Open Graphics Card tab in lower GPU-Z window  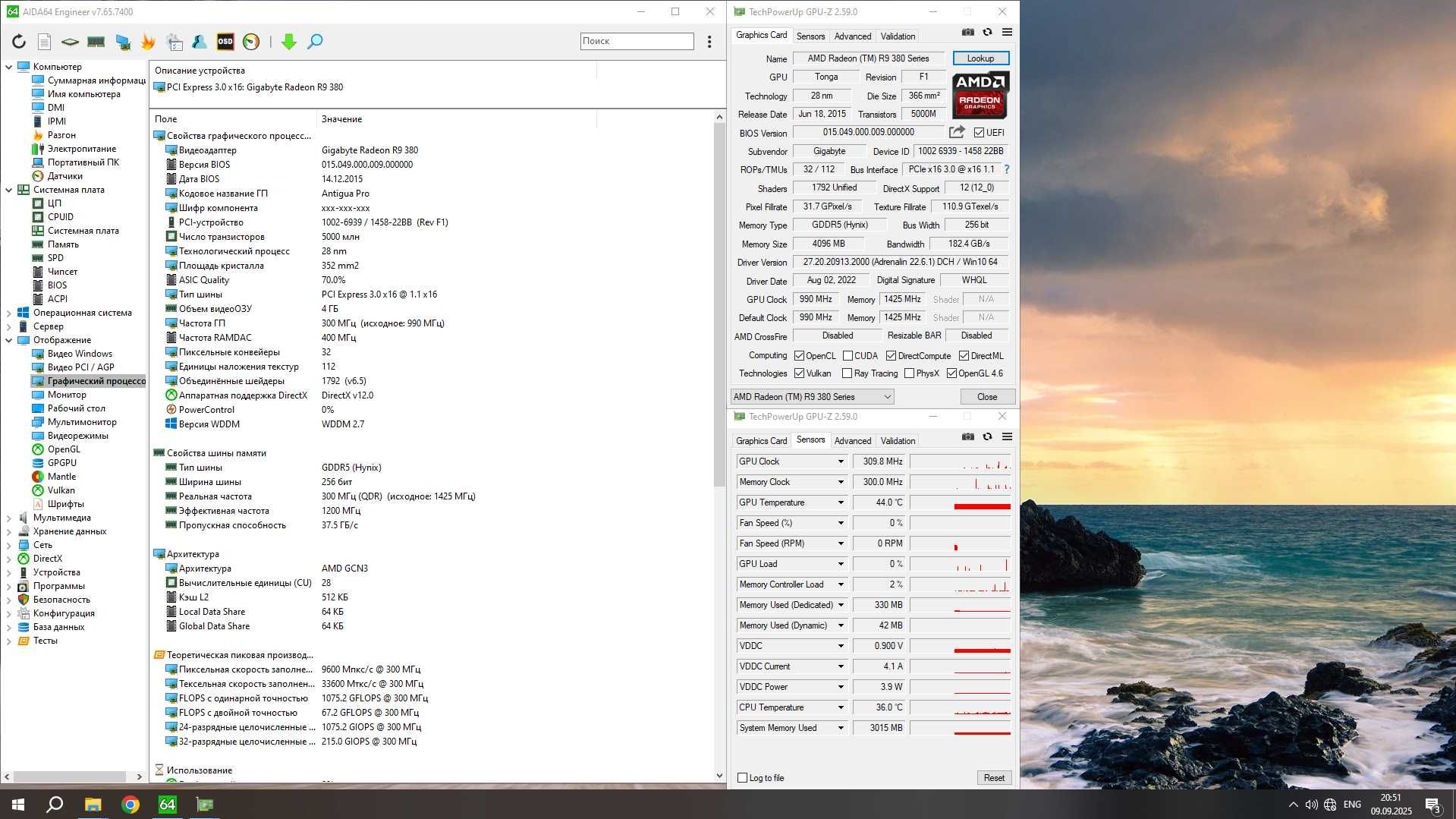pos(761,441)
